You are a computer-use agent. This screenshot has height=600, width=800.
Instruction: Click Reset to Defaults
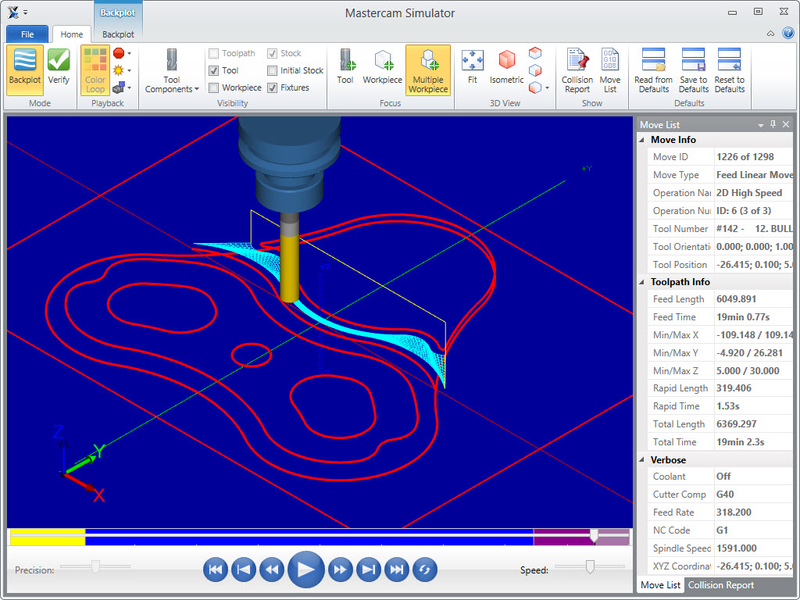tap(730, 70)
